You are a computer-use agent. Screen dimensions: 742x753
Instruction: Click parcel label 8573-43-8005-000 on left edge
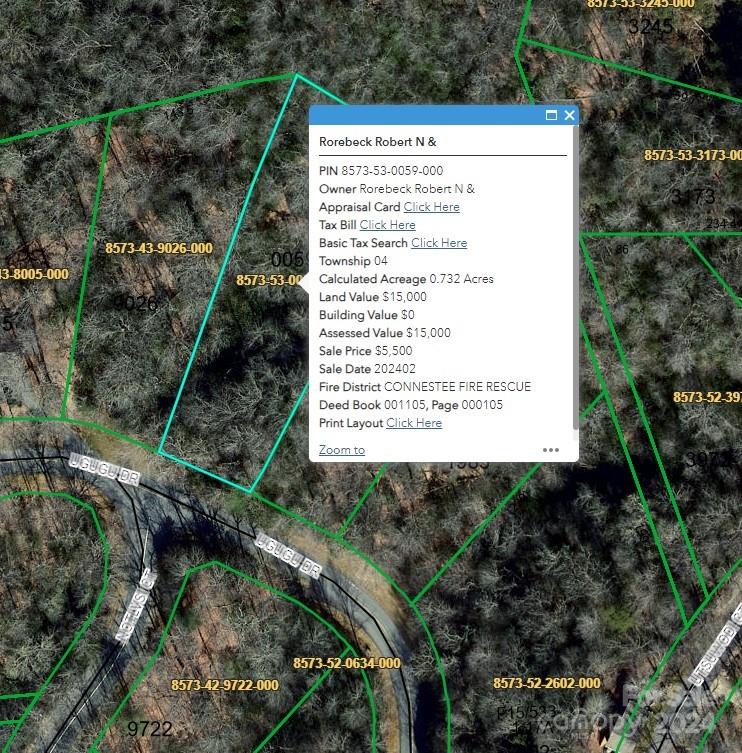tap(35, 274)
